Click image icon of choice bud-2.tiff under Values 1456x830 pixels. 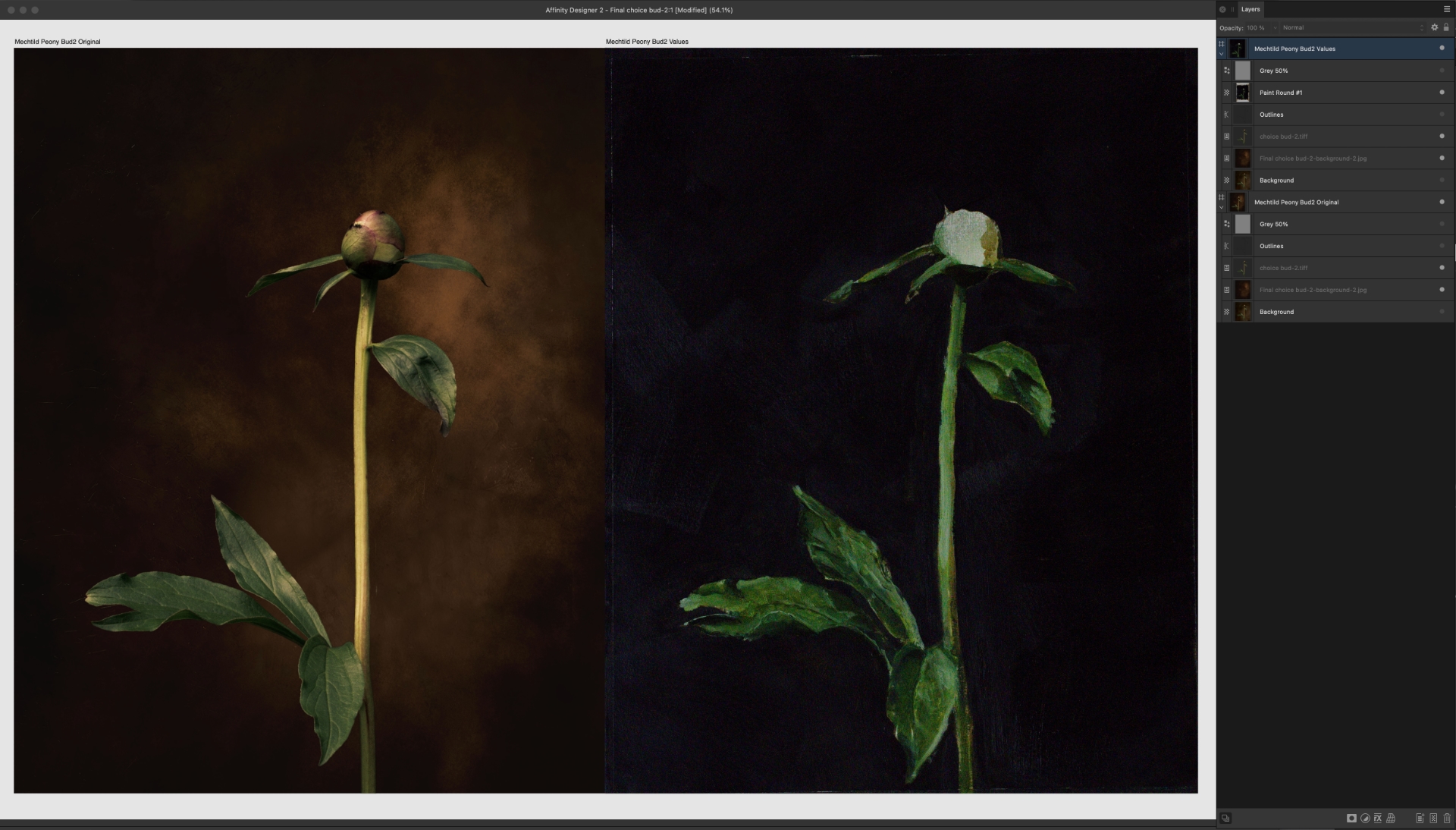(1226, 137)
